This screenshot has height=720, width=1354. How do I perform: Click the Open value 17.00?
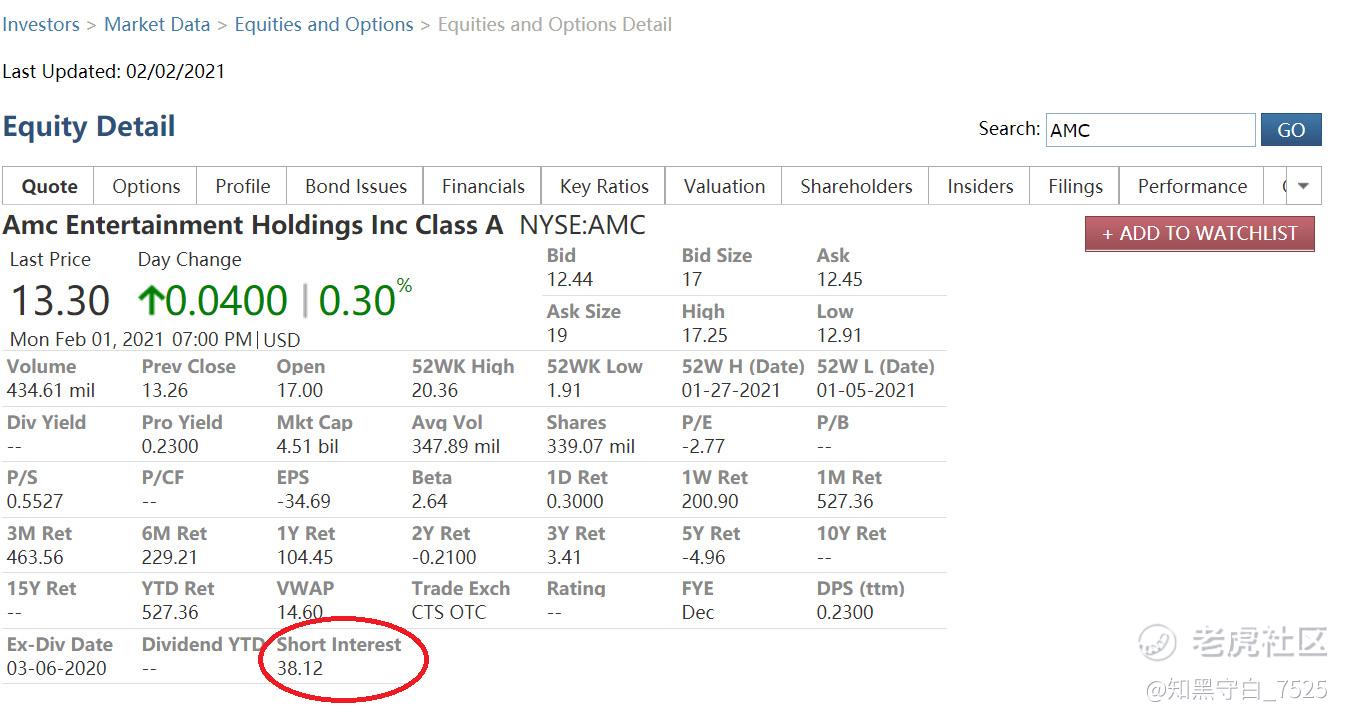point(300,391)
